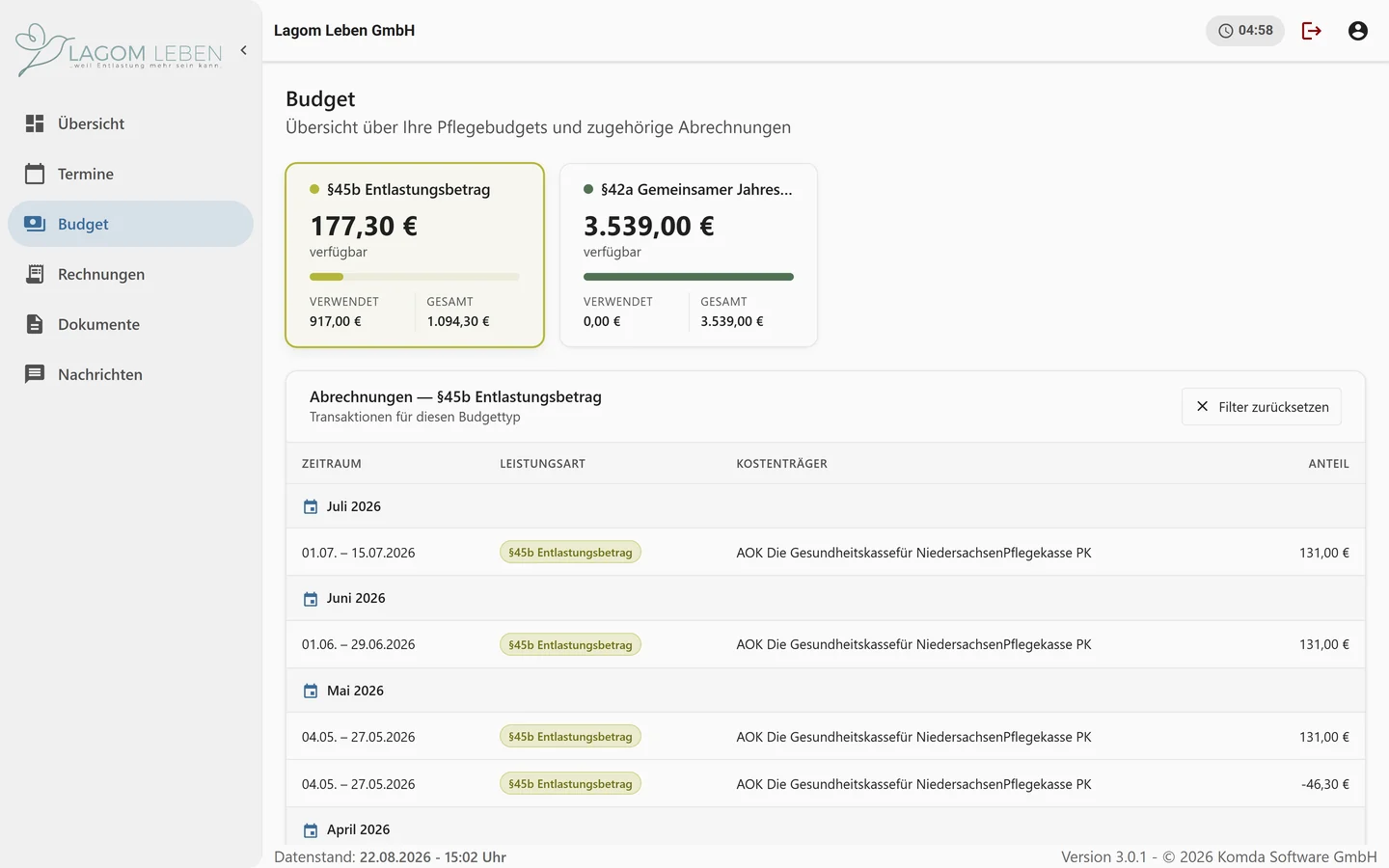Click the X icon in Filter zurücksetzen

(1202, 407)
